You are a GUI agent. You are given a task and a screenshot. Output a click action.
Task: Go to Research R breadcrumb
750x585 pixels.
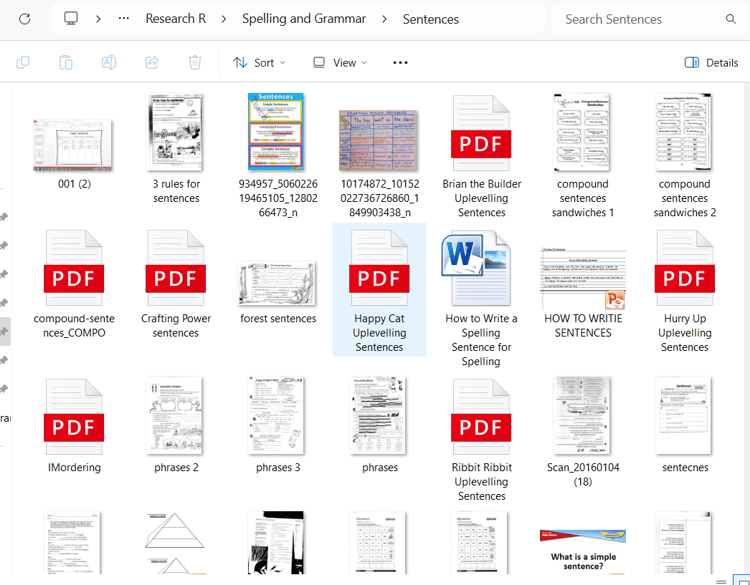coord(176,19)
